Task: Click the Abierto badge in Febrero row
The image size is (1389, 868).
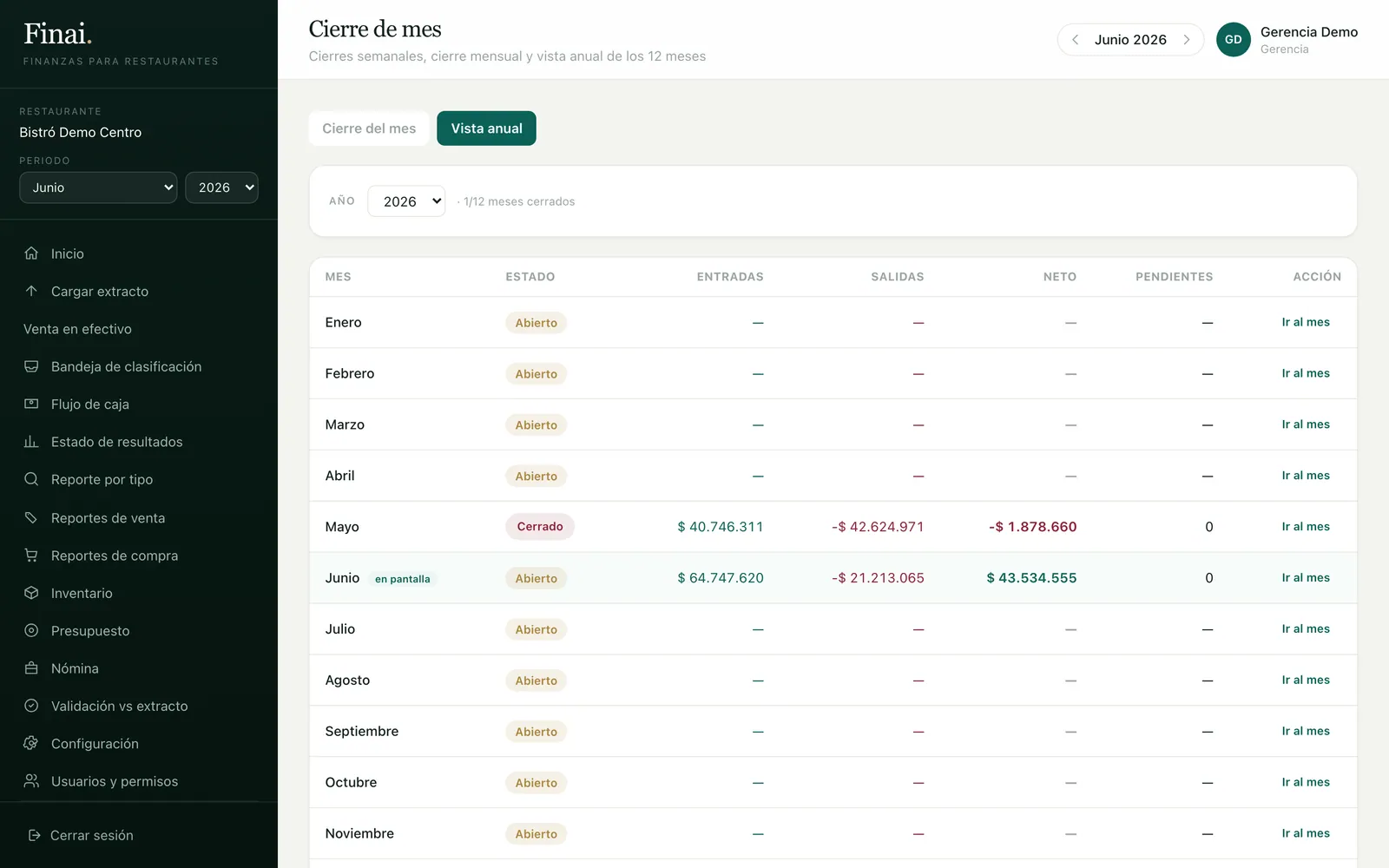Action: [537, 374]
